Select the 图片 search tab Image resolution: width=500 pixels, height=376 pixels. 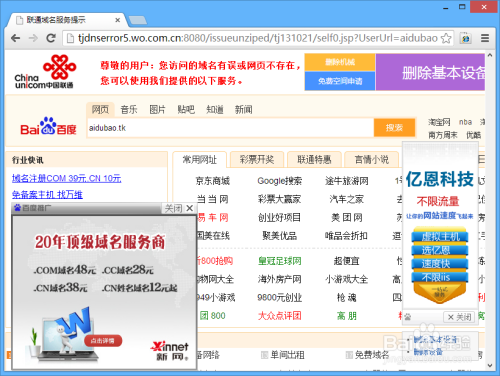(x=157, y=109)
